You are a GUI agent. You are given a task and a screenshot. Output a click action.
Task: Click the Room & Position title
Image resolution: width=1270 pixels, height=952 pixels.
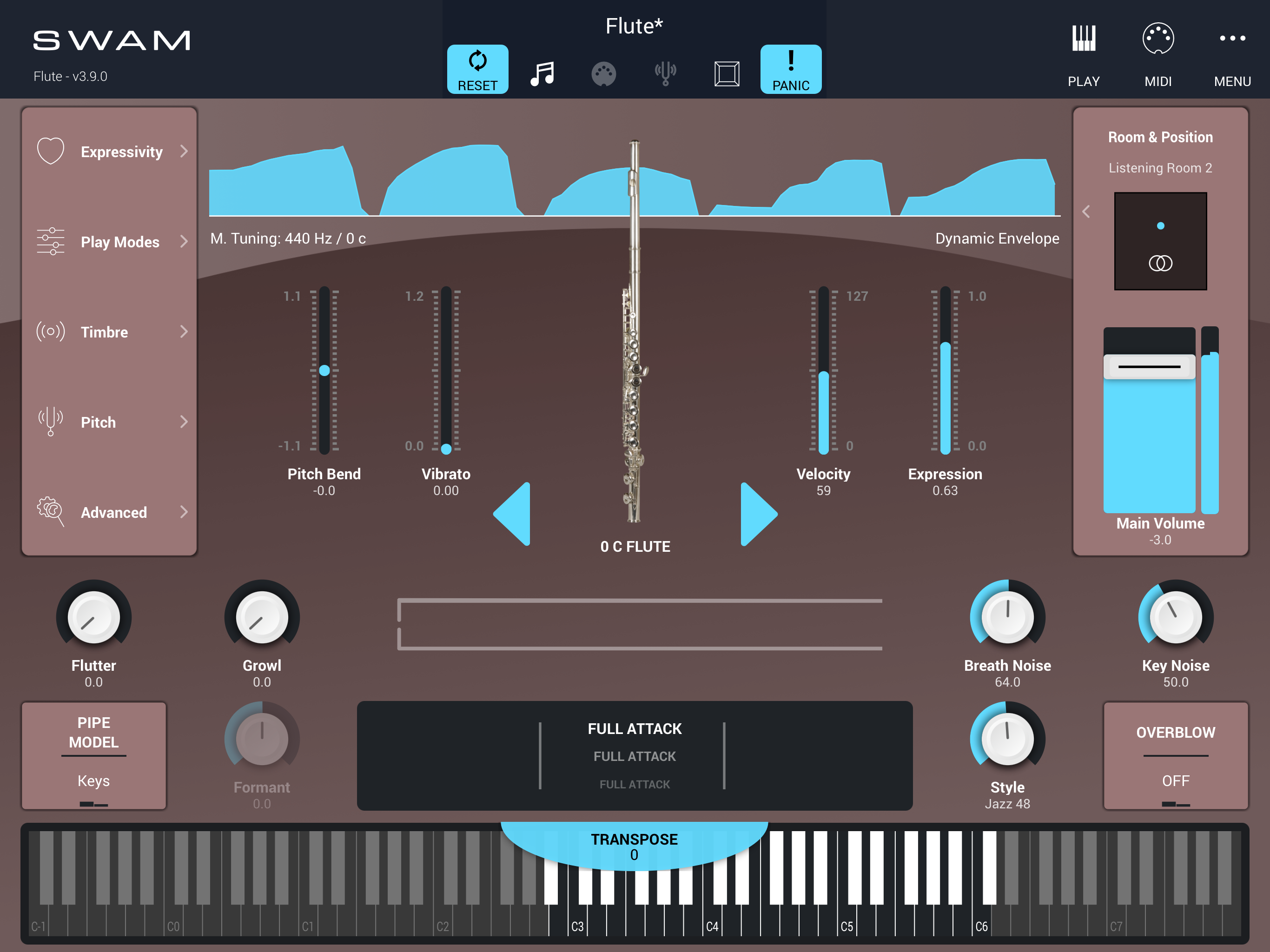click(1160, 137)
